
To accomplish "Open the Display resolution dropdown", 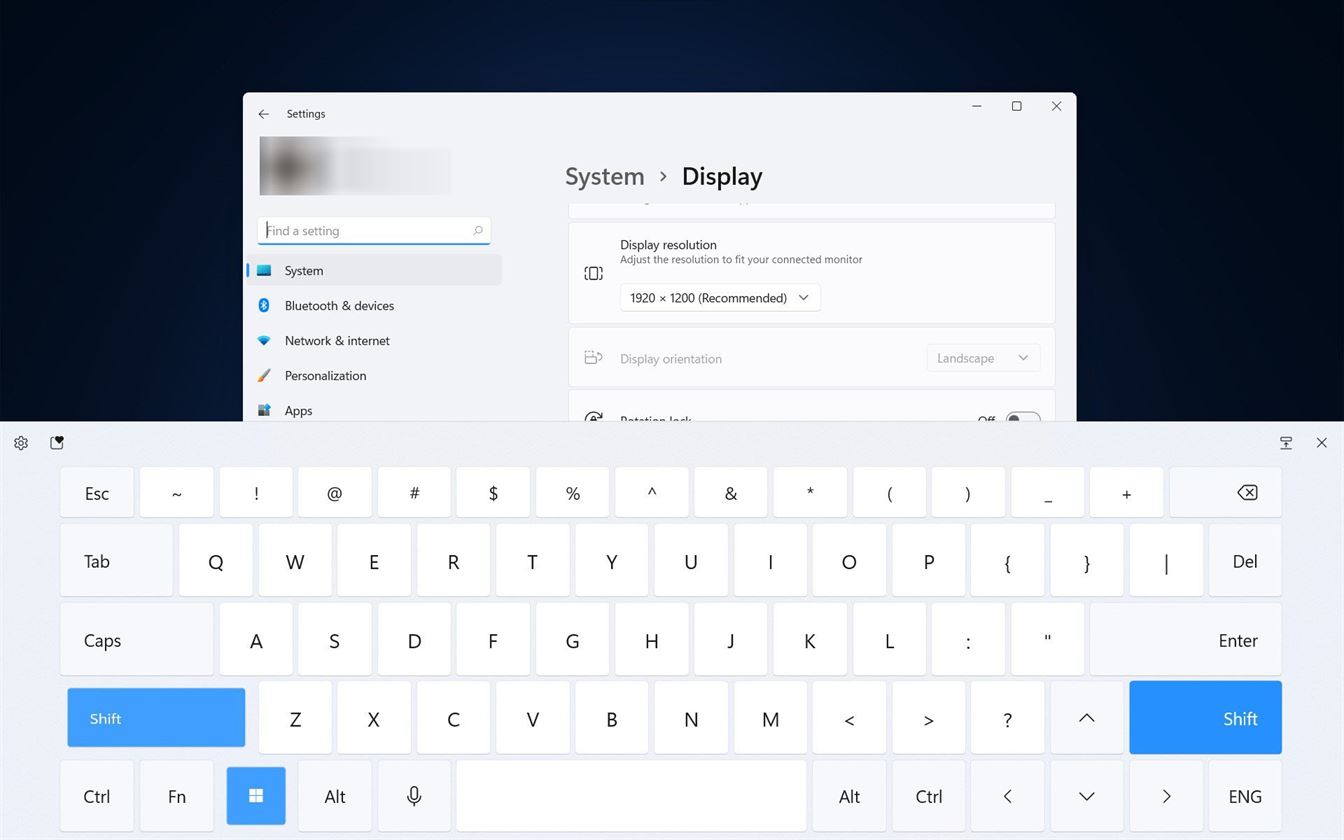I will pos(720,298).
